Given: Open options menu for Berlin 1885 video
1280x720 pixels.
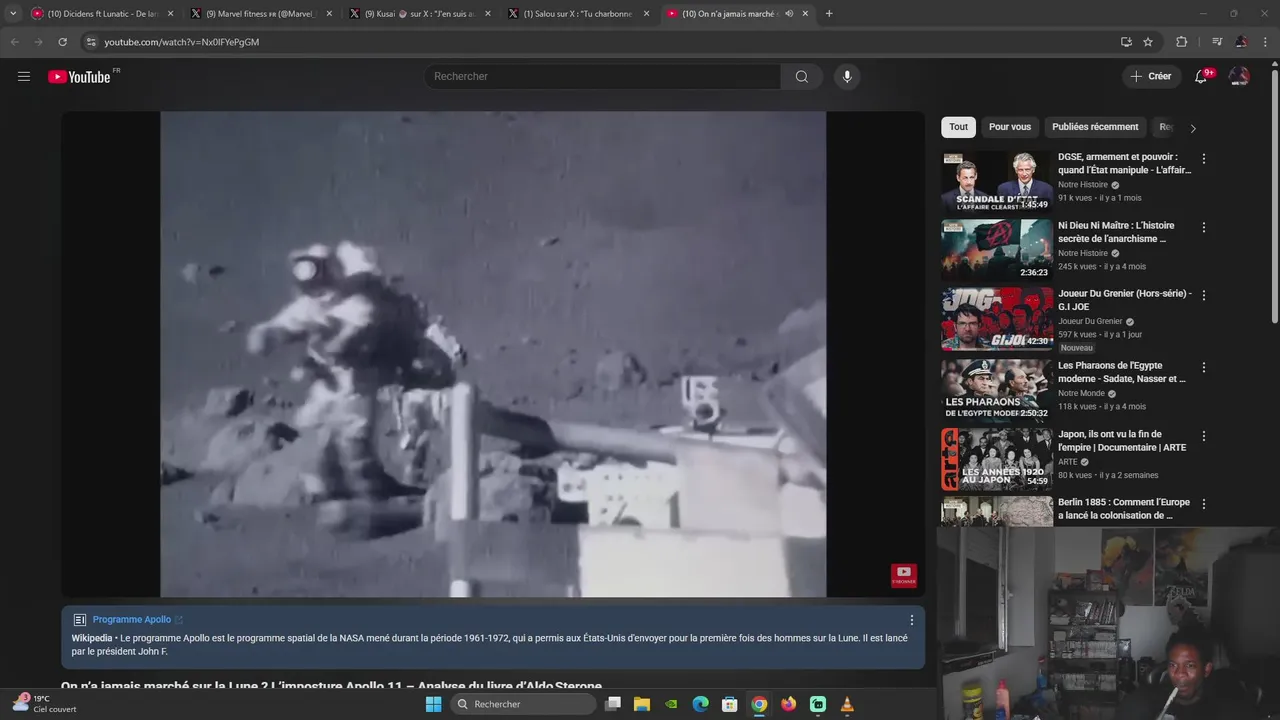Looking at the screenshot, I should coord(1204,505).
